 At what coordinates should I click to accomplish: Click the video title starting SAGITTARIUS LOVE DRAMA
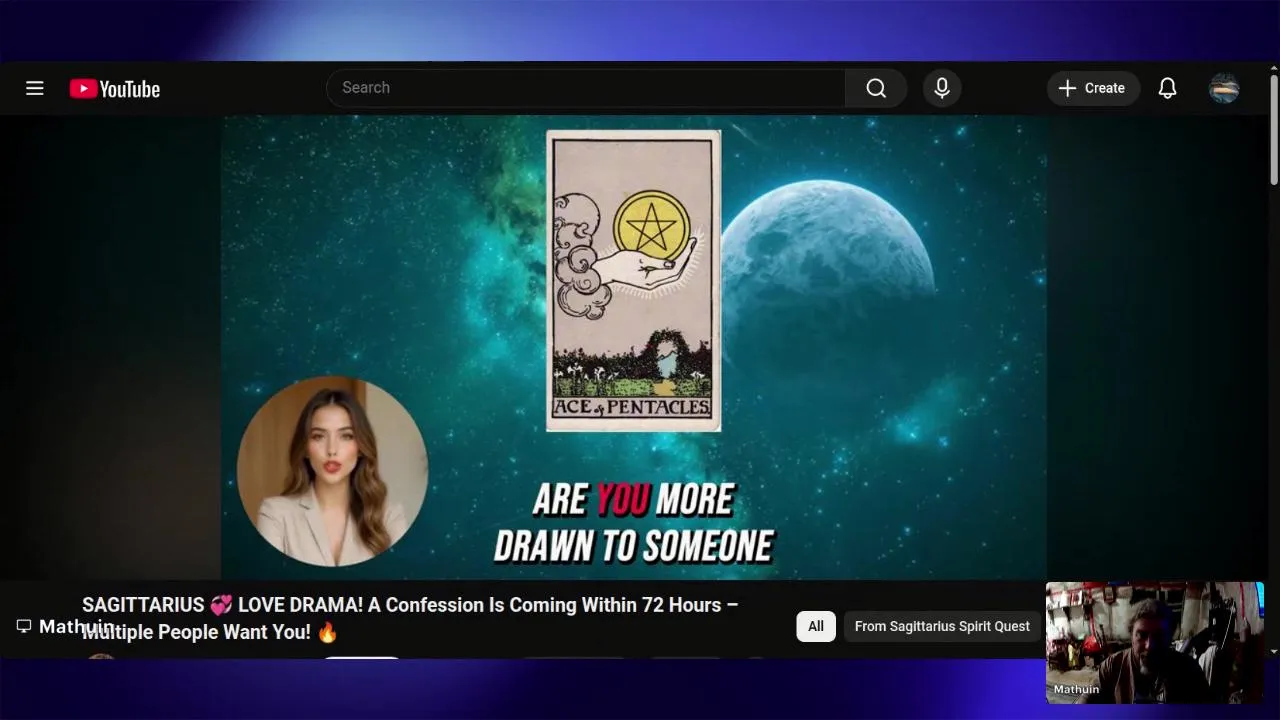click(x=410, y=618)
